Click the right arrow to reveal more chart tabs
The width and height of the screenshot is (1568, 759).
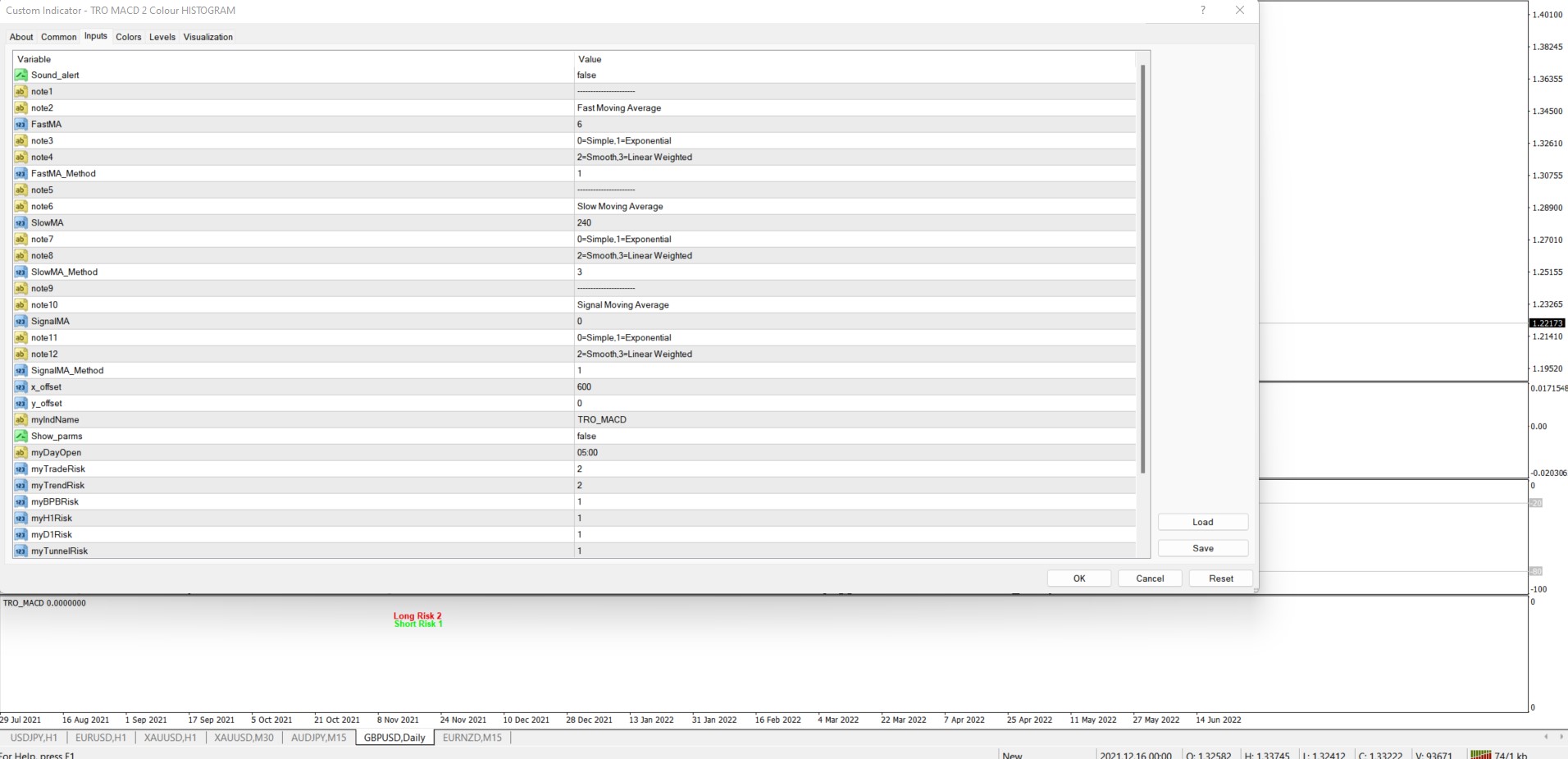pyautogui.click(x=1560, y=737)
